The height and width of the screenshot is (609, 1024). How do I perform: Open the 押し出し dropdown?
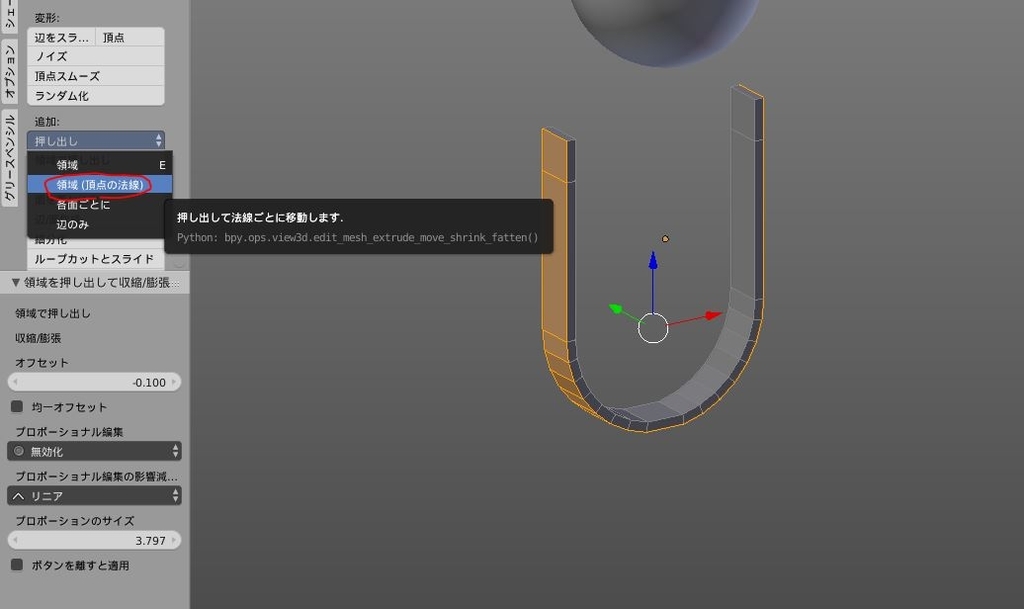[x=95, y=140]
